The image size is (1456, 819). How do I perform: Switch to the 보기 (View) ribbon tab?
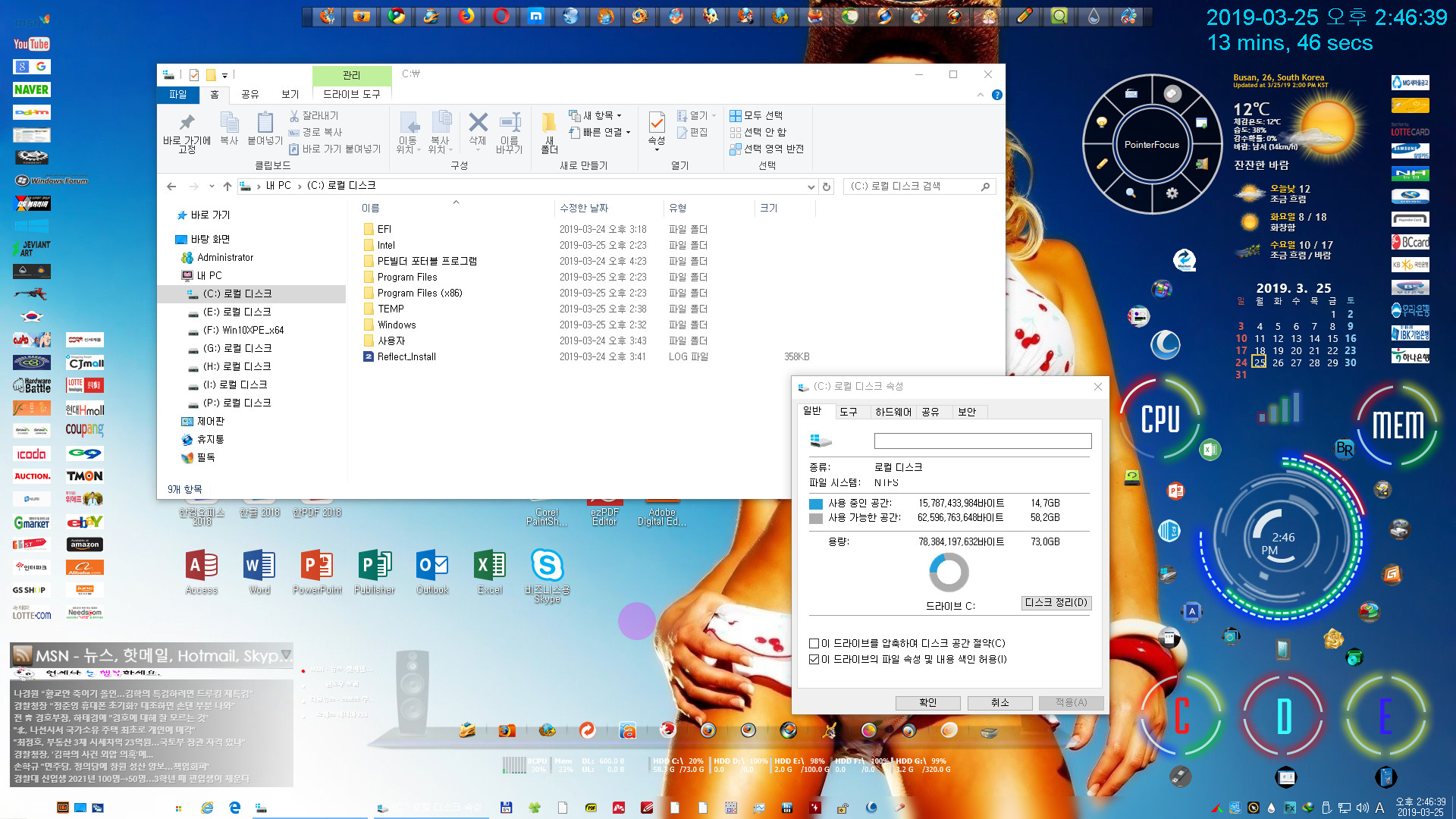point(290,94)
